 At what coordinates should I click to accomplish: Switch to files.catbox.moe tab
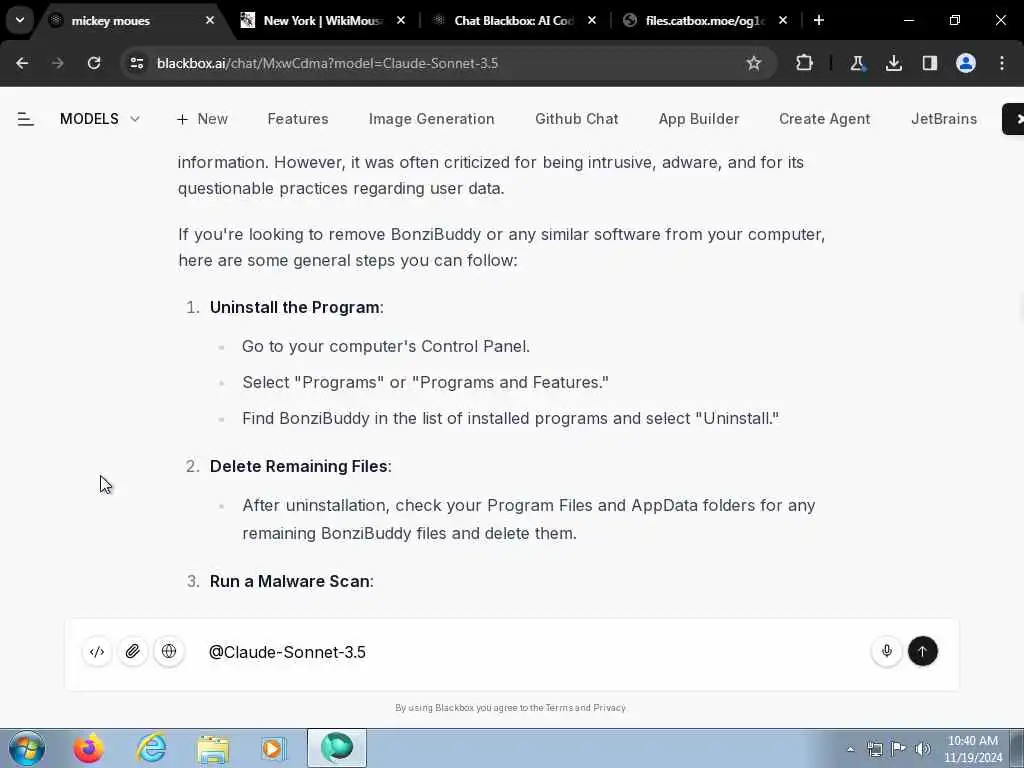[704, 21]
